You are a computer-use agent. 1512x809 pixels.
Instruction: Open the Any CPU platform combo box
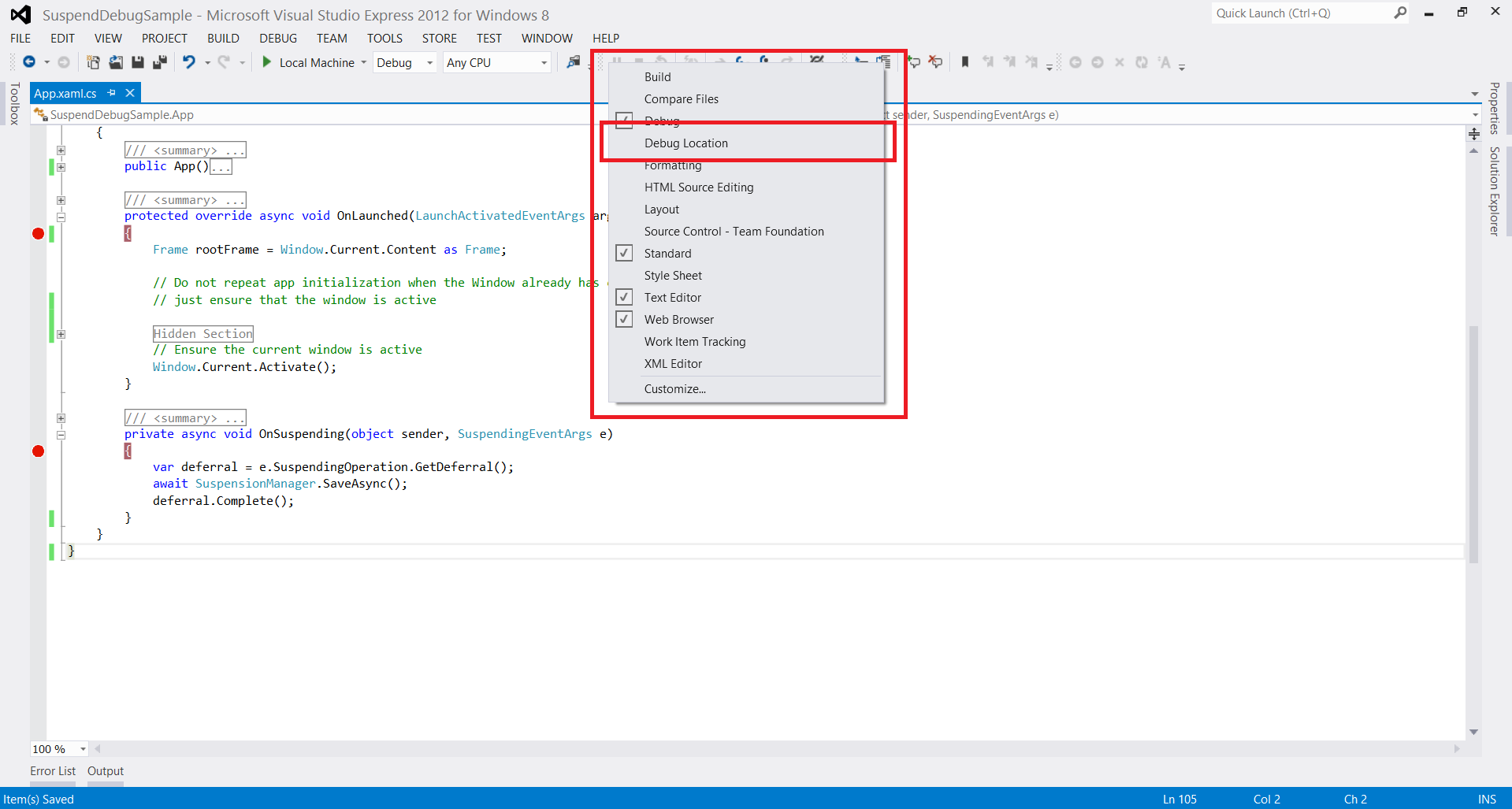tap(497, 62)
